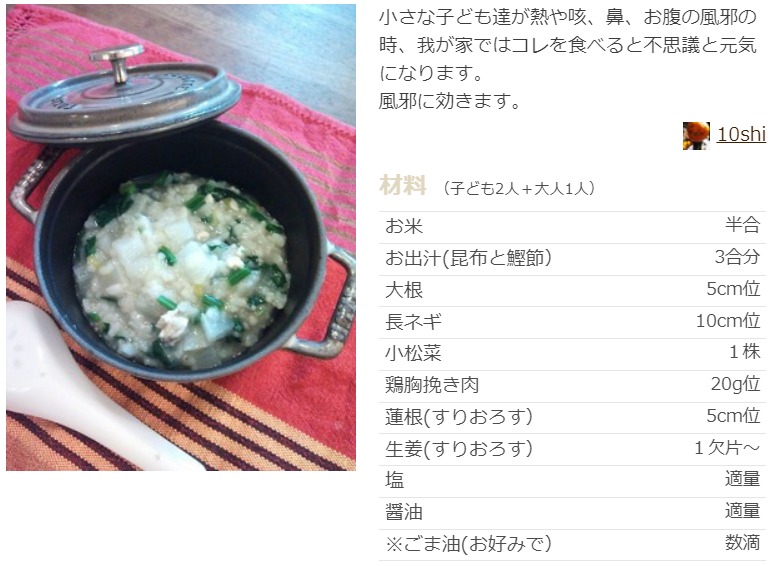The width and height of the screenshot is (770, 566).
Task: Select the 塩 ingredient row
Action: point(572,481)
